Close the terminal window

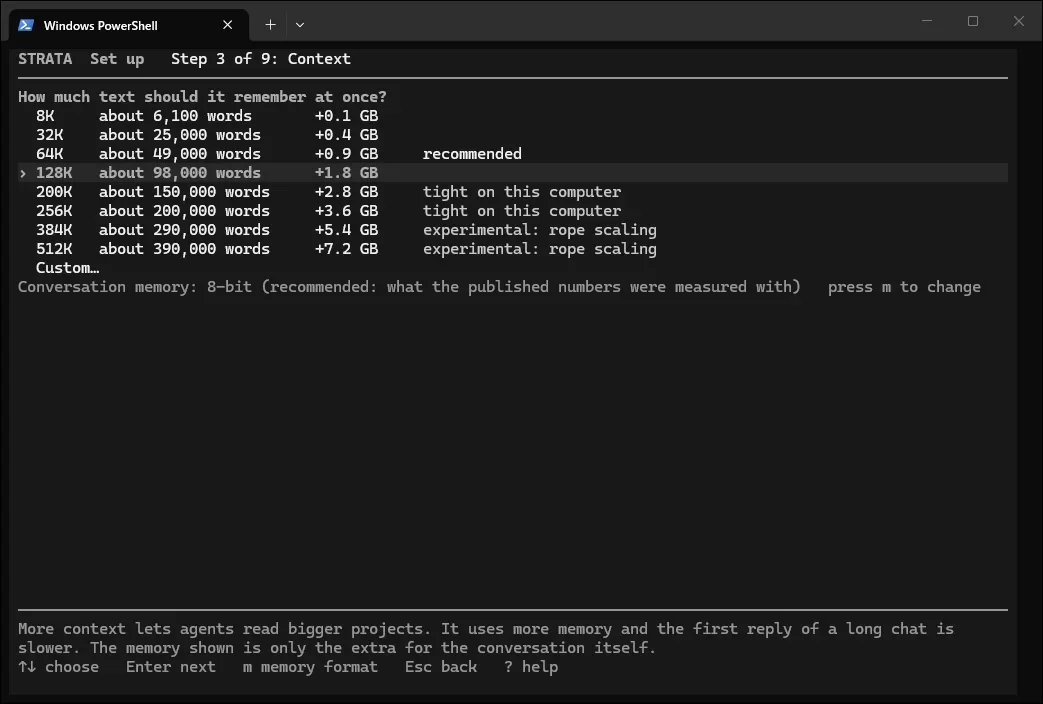1018,21
